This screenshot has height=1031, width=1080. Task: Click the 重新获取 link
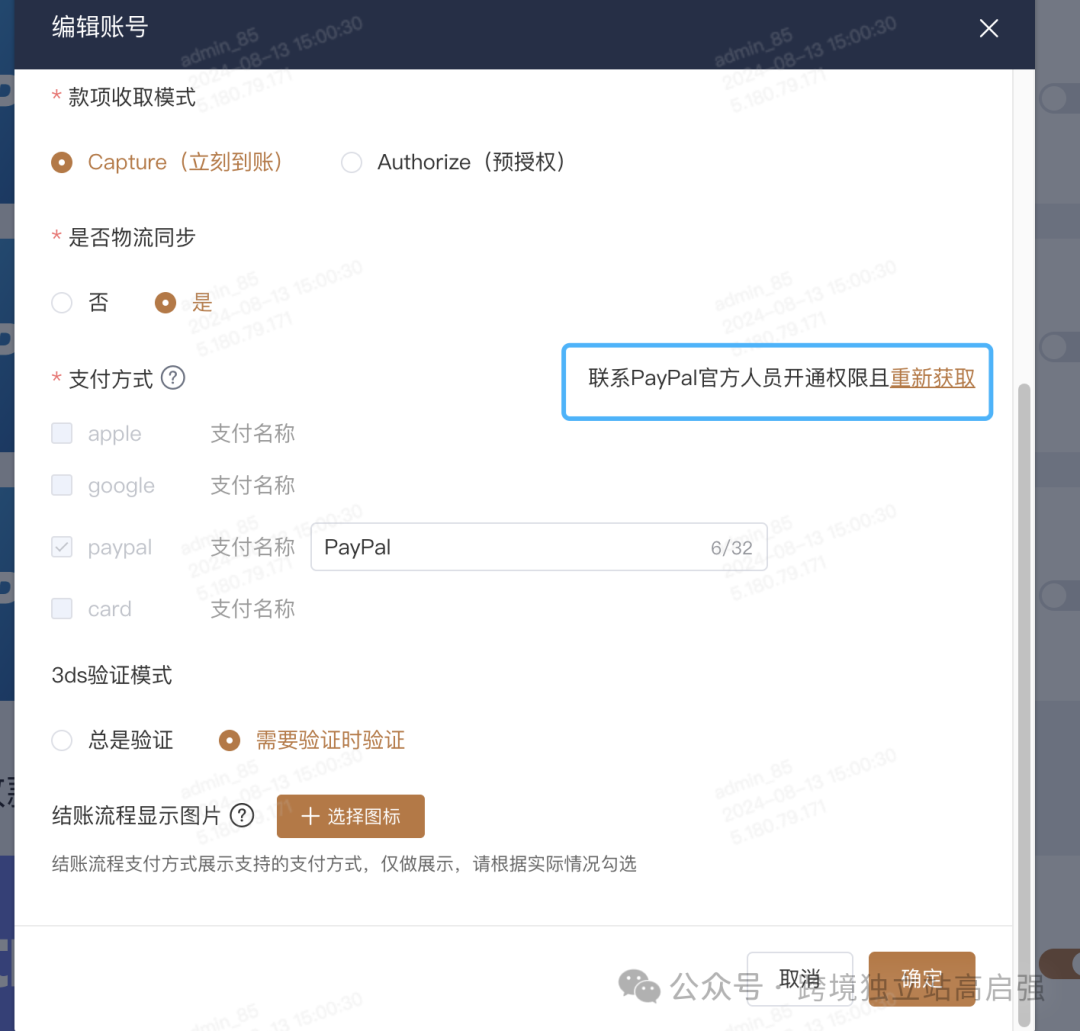[933, 378]
